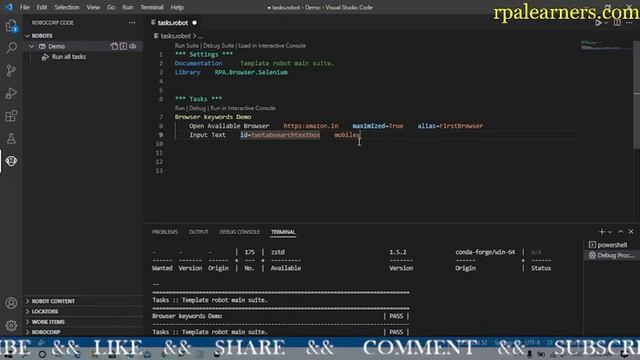Open the Testing flask view

click(x=11, y=138)
